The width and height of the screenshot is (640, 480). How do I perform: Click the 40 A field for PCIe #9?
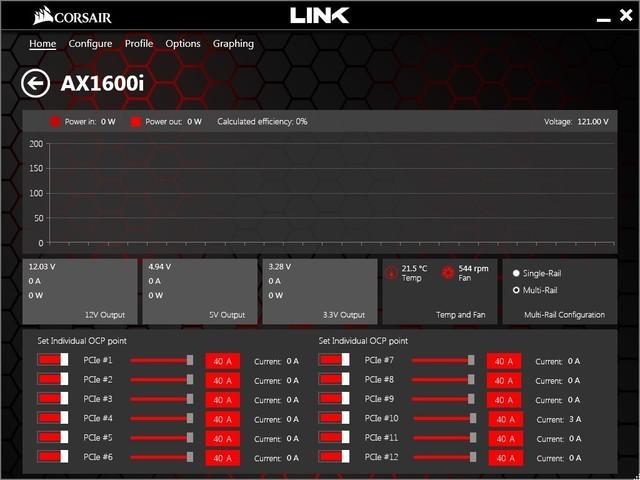504,400
